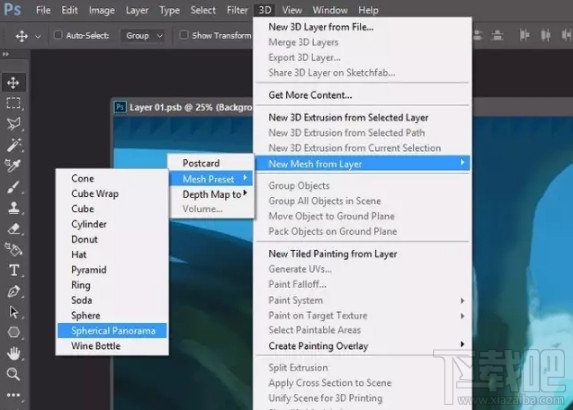Viewport: 573px width, 410px height.
Task: Expand the Create Painting Overlay submenu
Action: (363, 346)
